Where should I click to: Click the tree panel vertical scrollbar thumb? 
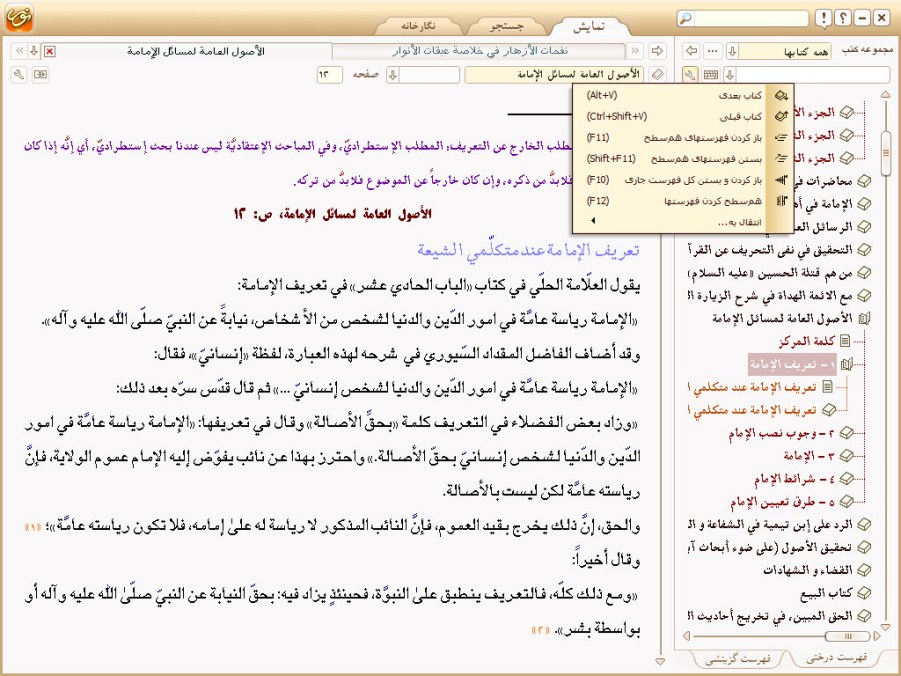(x=886, y=151)
